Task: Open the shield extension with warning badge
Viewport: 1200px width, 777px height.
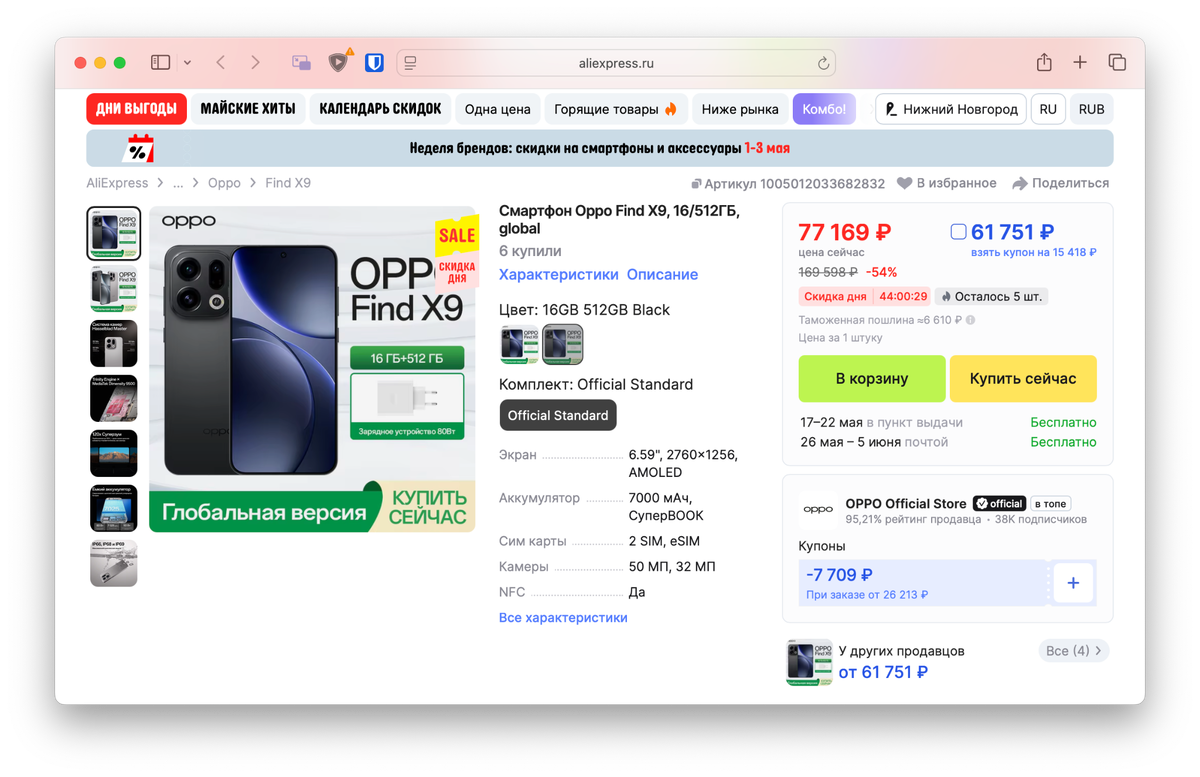Action: coord(339,62)
